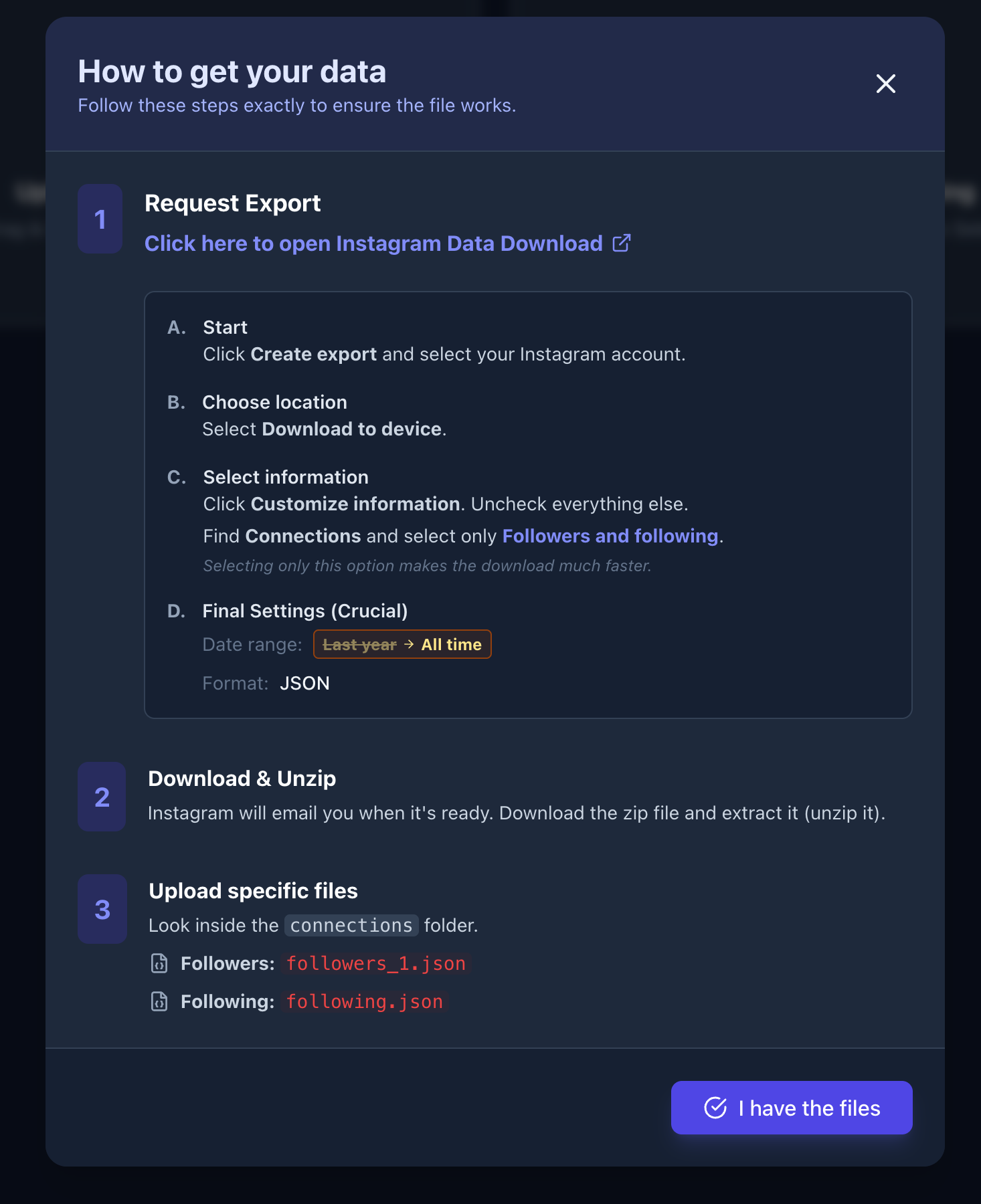The width and height of the screenshot is (981, 1204).
Task: Click the connections folder code label
Action: 351,925
